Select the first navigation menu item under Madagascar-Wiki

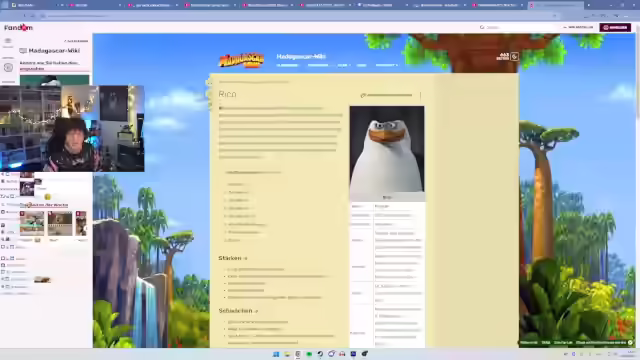point(288,65)
